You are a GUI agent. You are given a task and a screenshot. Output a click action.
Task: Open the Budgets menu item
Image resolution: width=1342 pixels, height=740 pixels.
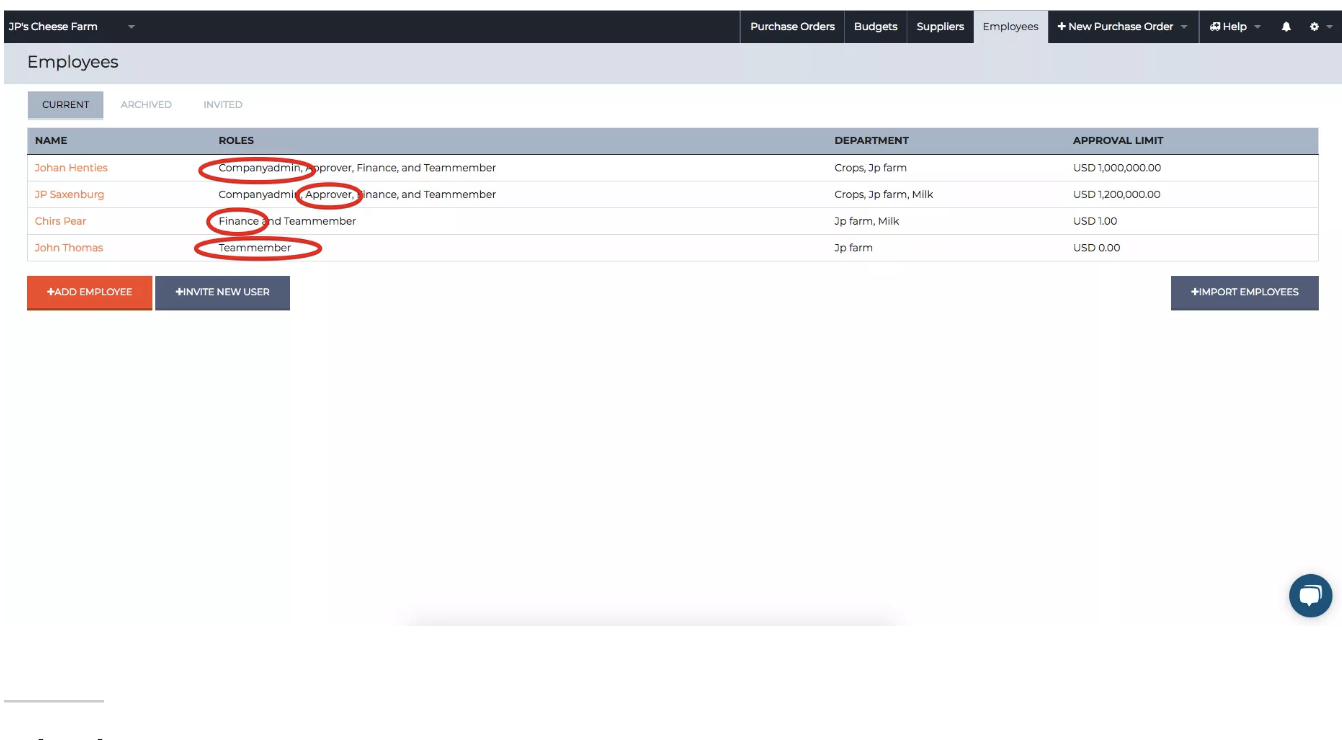point(875,27)
